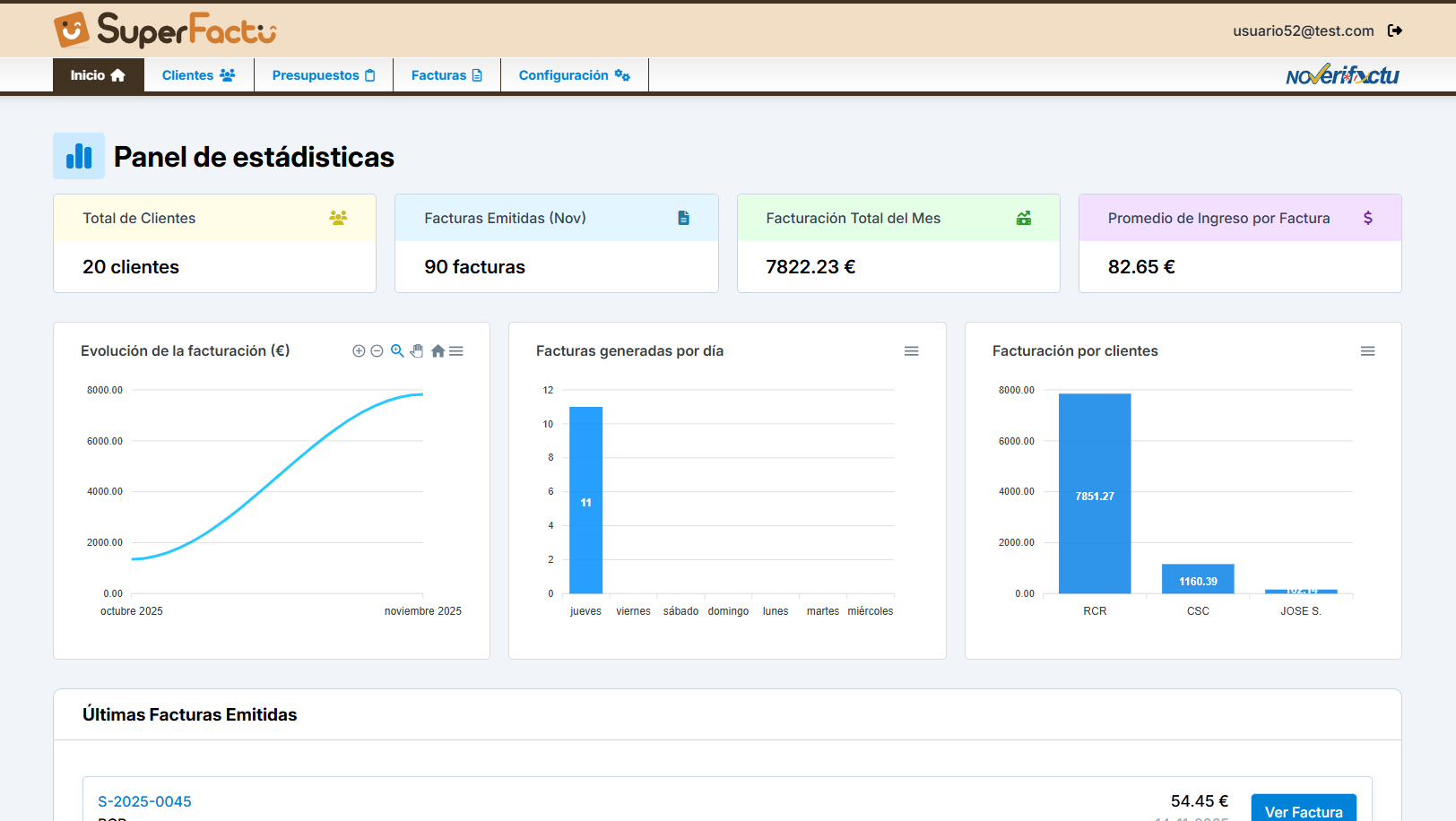Enable the panning hand tool

417,351
